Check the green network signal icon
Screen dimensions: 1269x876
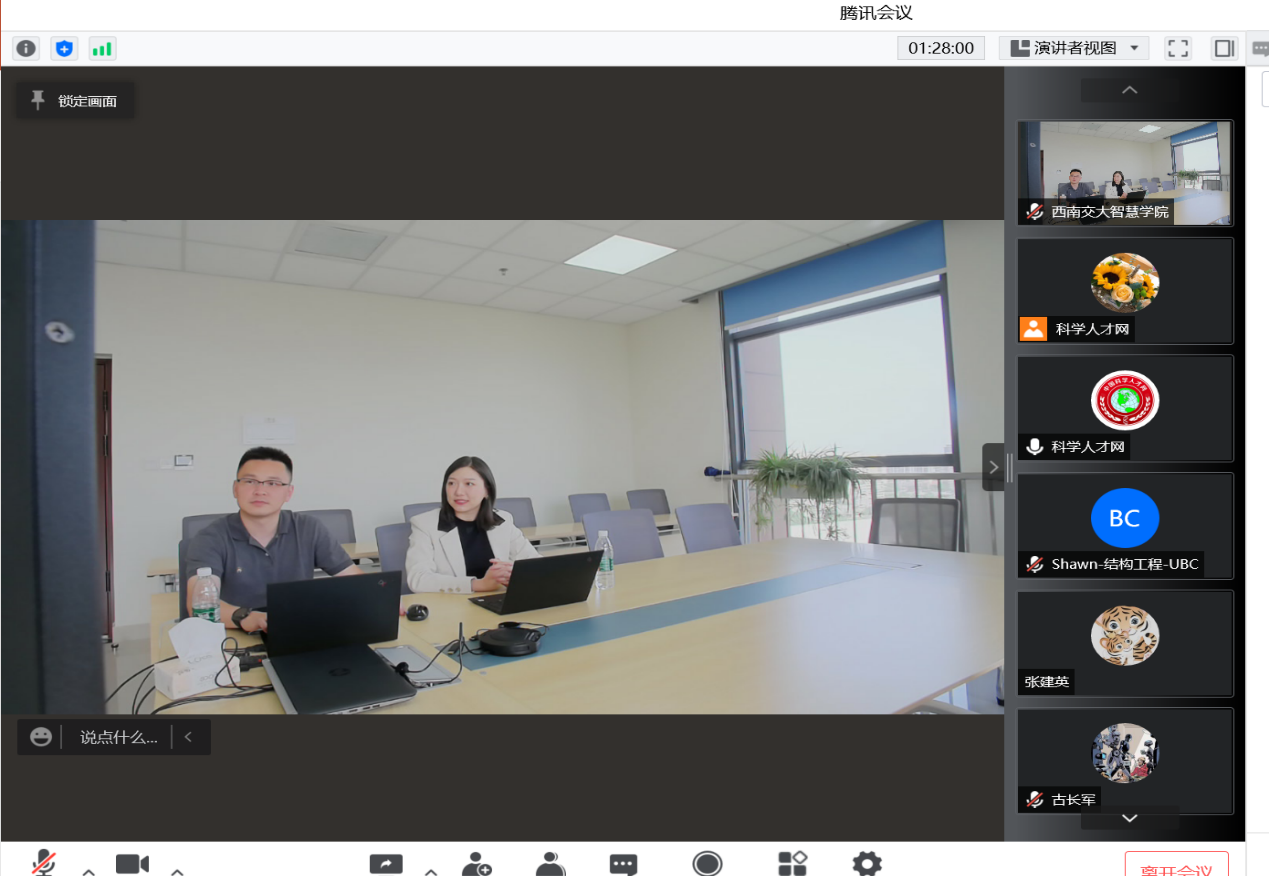pos(102,48)
